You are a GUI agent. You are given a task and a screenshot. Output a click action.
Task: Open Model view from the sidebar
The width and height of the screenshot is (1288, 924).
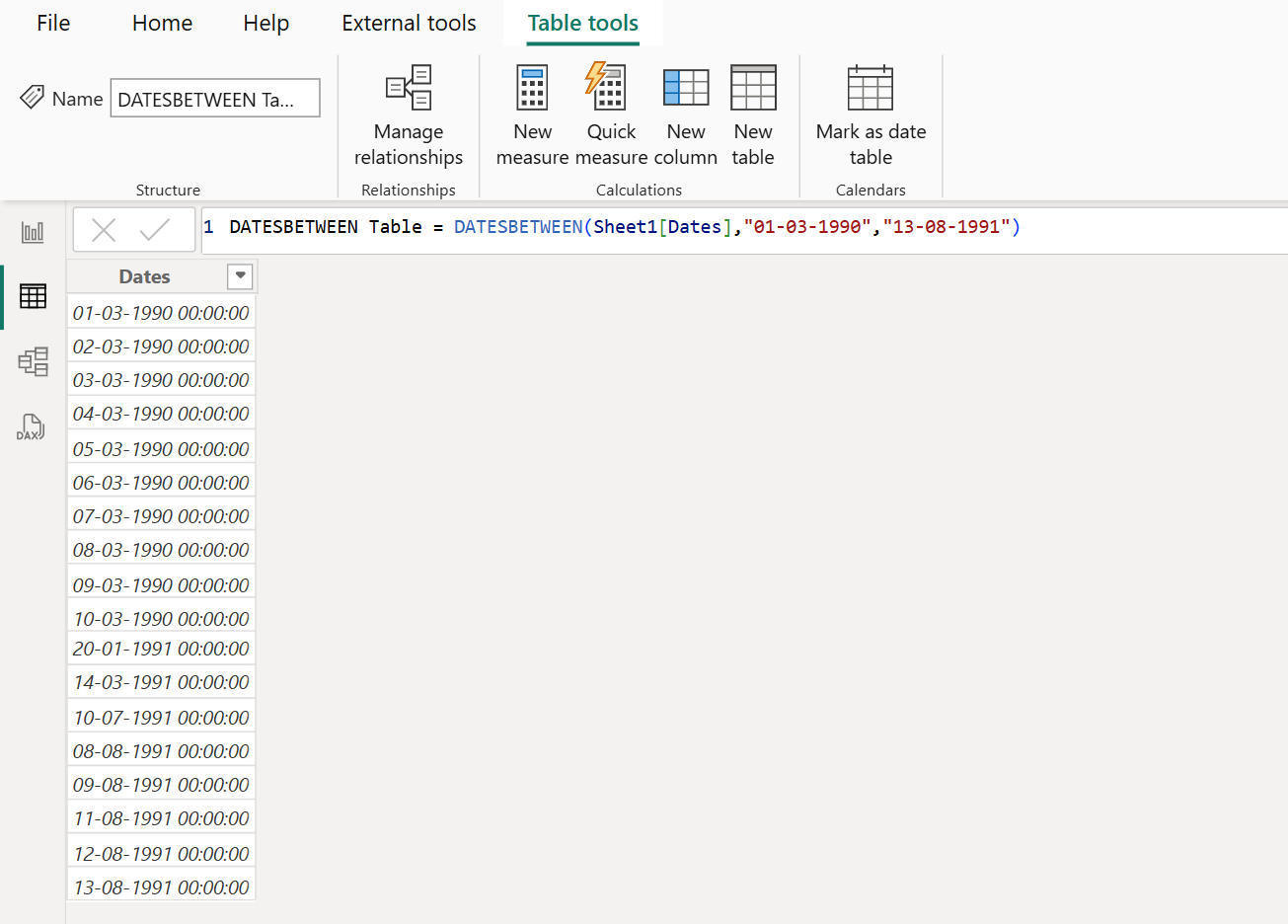click(x=33, y=362)
